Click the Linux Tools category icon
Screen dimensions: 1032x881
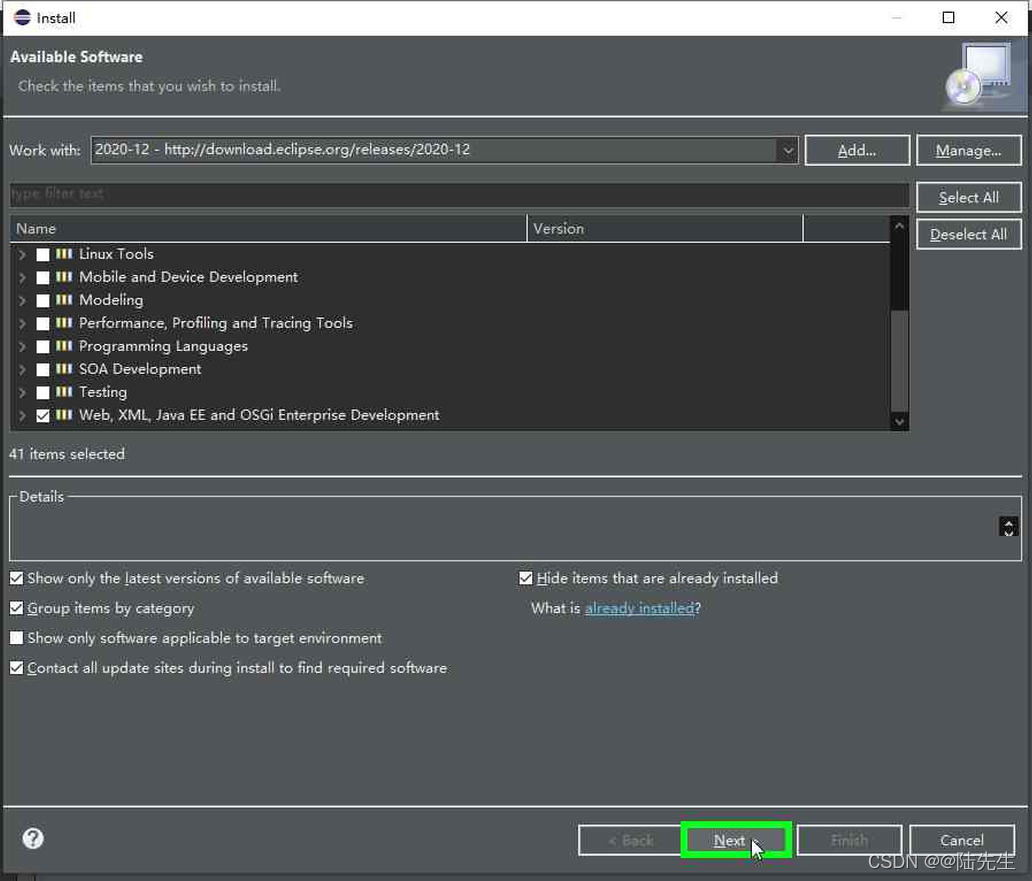tap(64, 254)
